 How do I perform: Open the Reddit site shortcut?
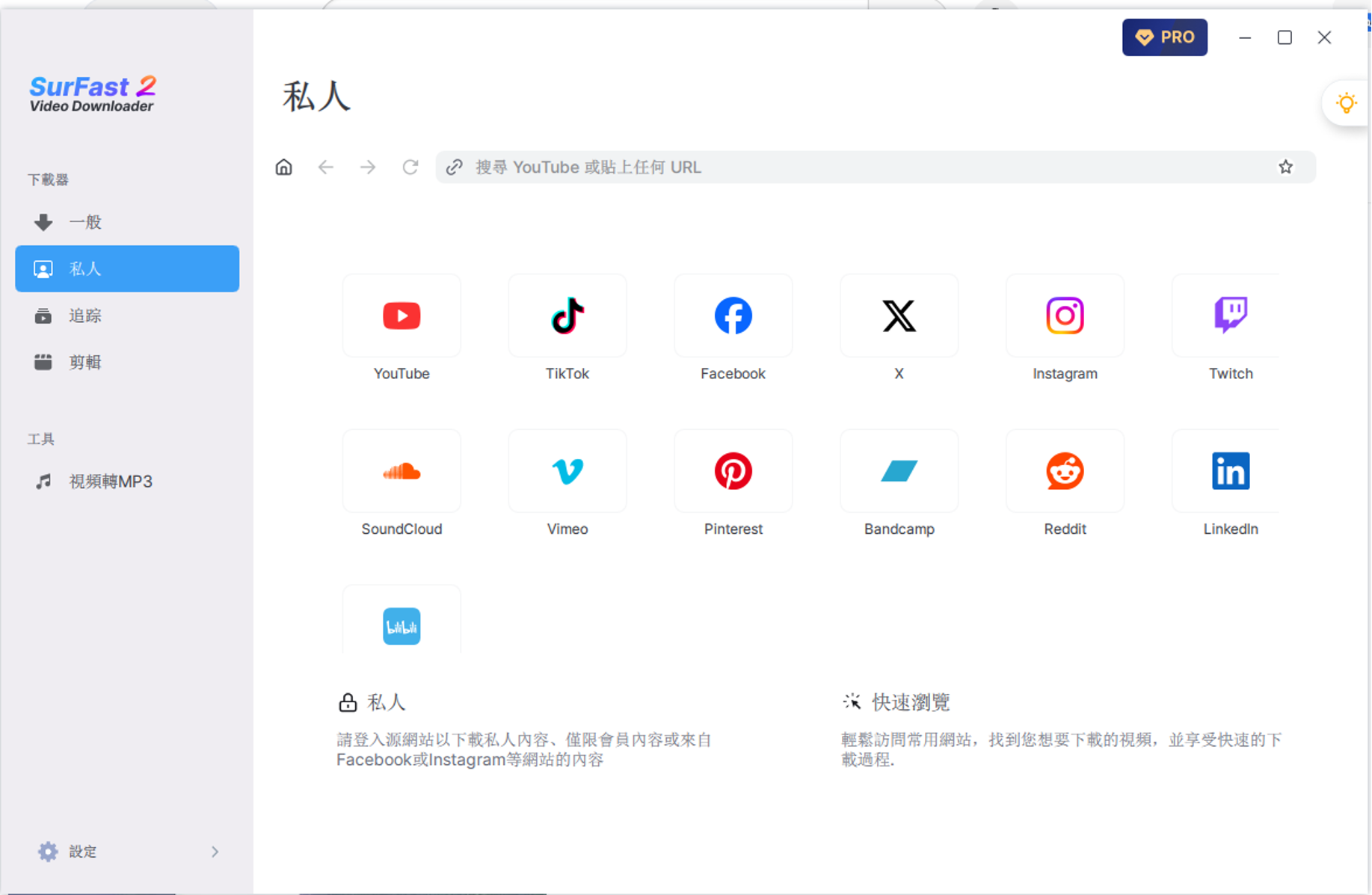1065,472
